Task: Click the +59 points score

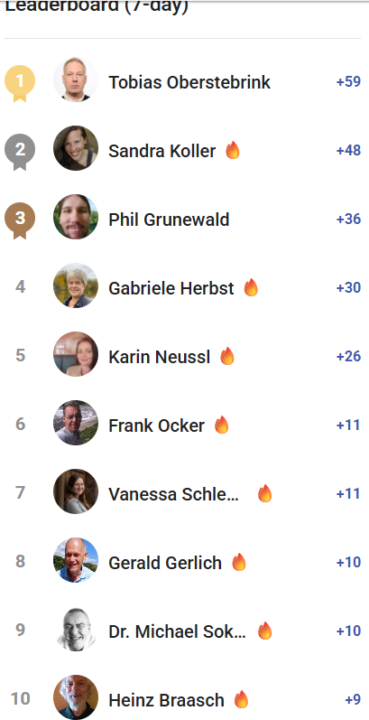Action: point(348,82)
